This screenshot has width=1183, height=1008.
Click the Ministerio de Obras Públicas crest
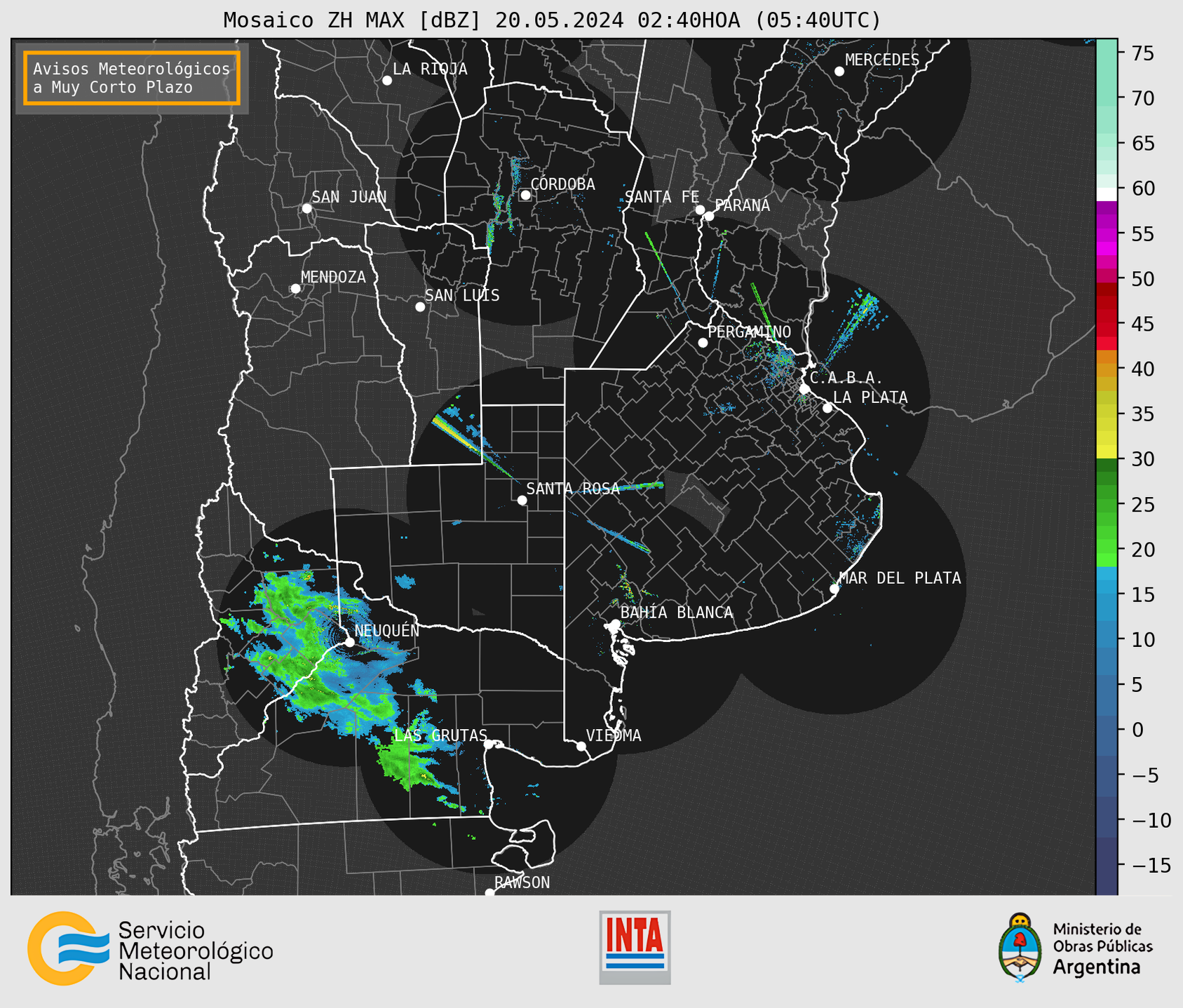[x=1021, y=947]
